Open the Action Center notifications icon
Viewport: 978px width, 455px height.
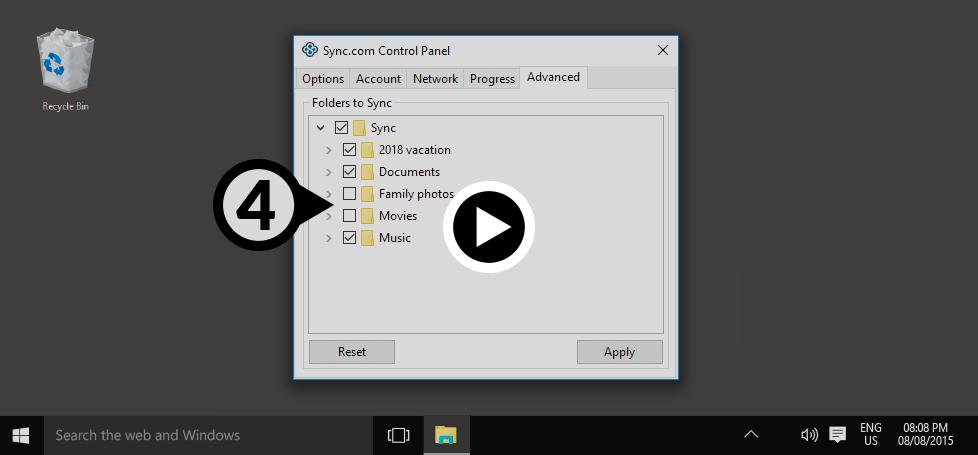point(837,435)
